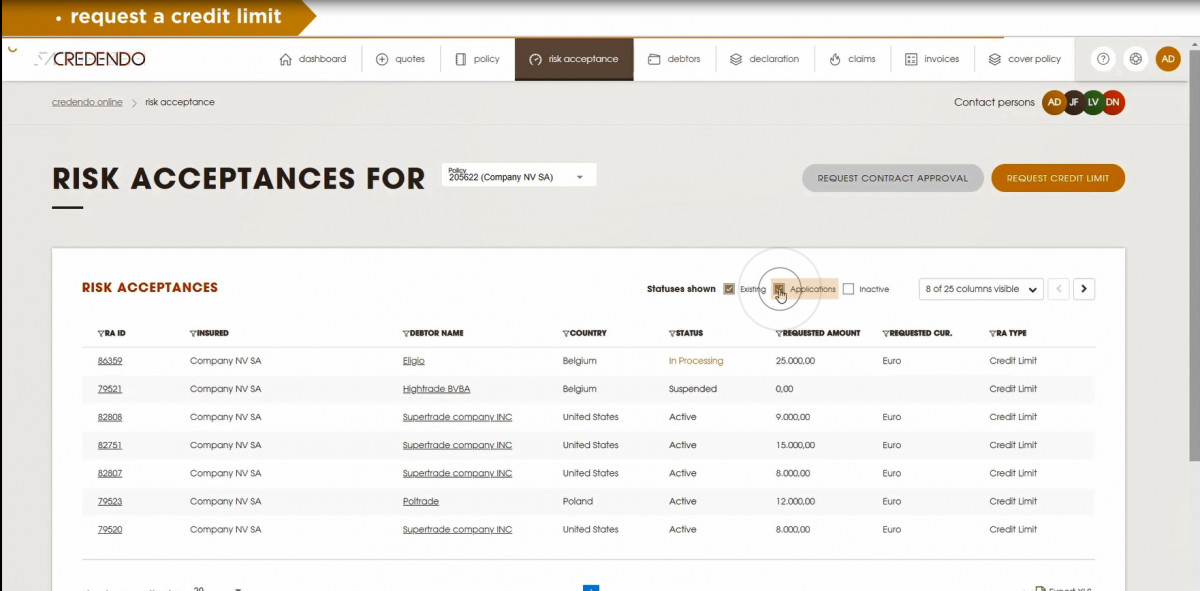
Task: Click filter icon on Status column
Action: point(671,333)
